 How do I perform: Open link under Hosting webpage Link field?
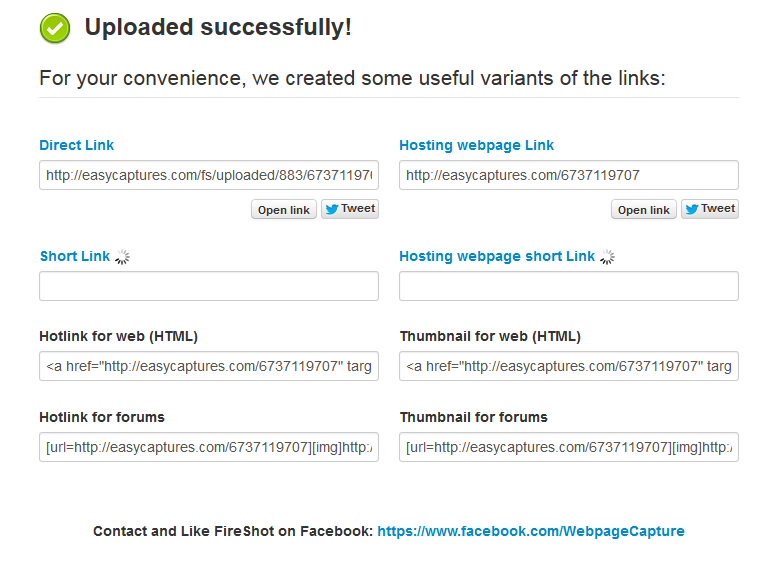tap(644, 210)
